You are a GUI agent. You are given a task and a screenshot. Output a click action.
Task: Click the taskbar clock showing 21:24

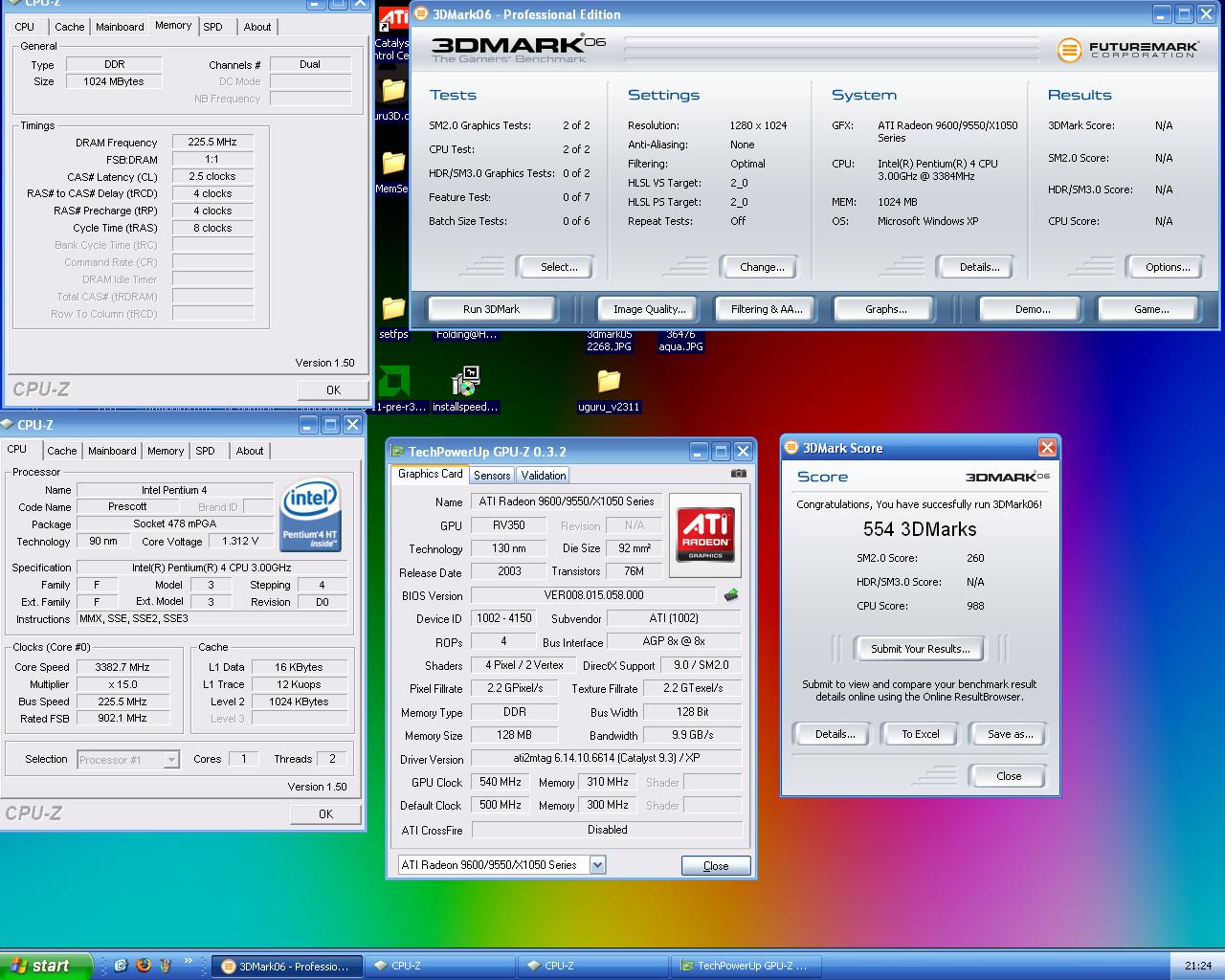click(1197, 966)
